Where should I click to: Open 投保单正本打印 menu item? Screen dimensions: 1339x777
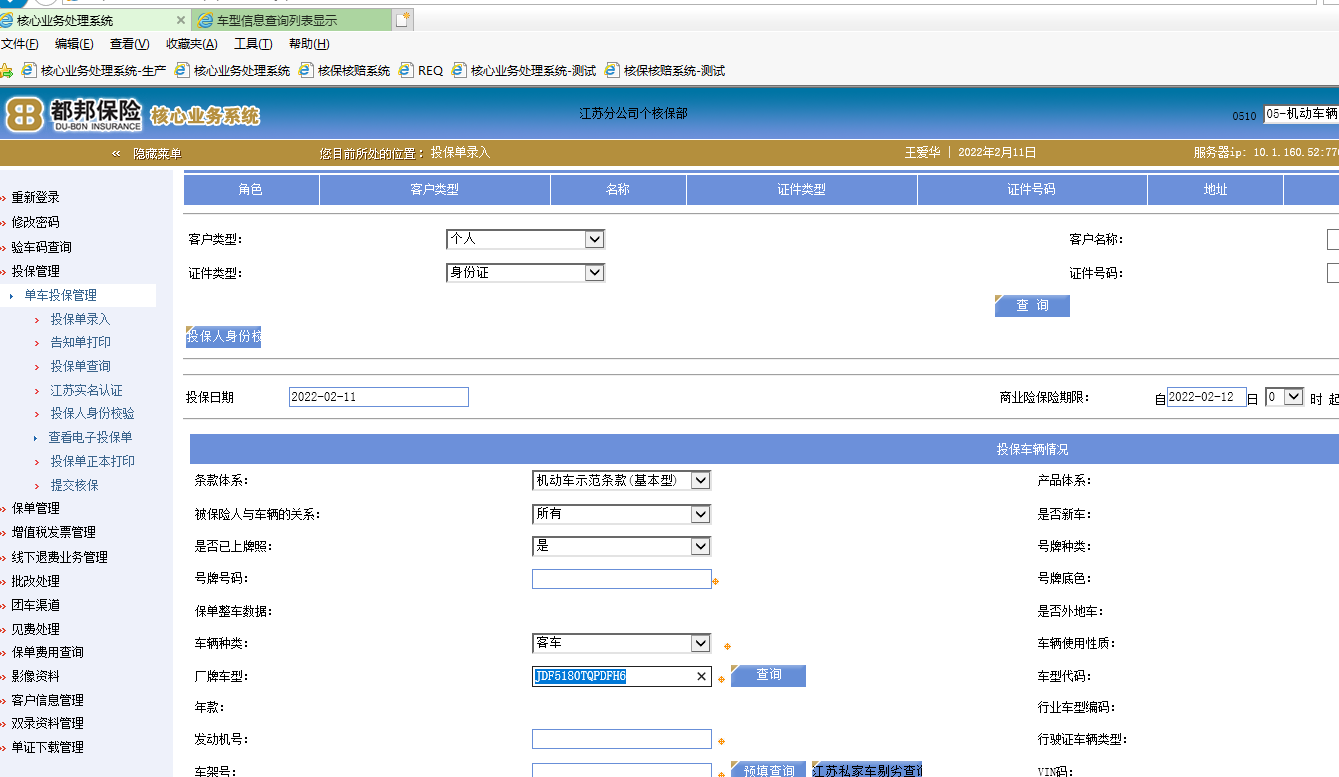coord(92,461)
